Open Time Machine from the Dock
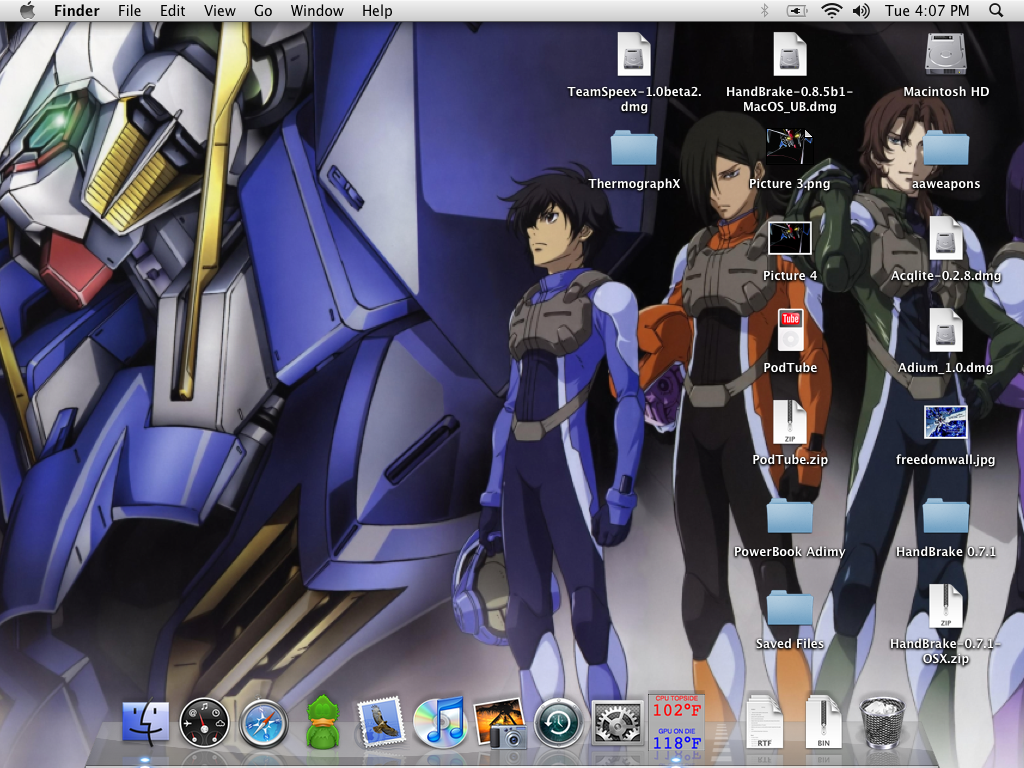This screenshot has width=1024, height=768. (x=558, y=723)
